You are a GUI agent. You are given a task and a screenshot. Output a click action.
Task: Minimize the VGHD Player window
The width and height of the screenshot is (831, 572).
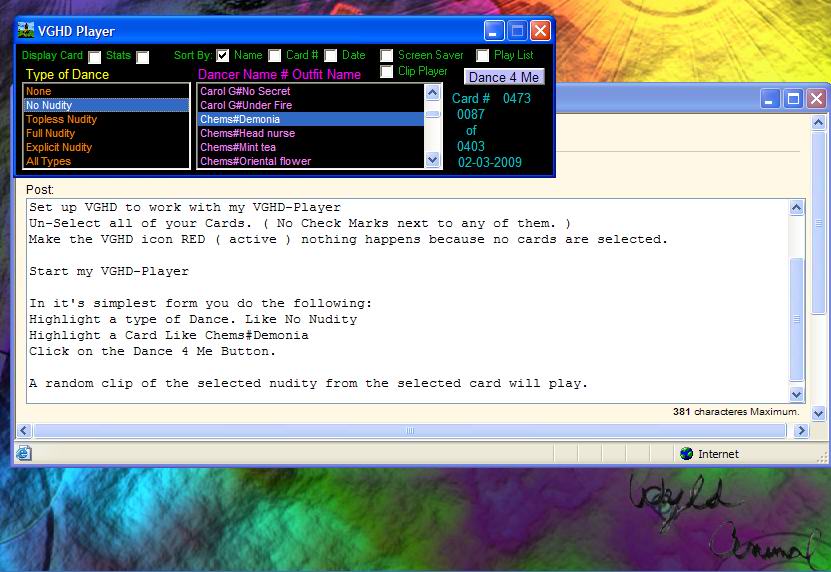click(494, 30)
